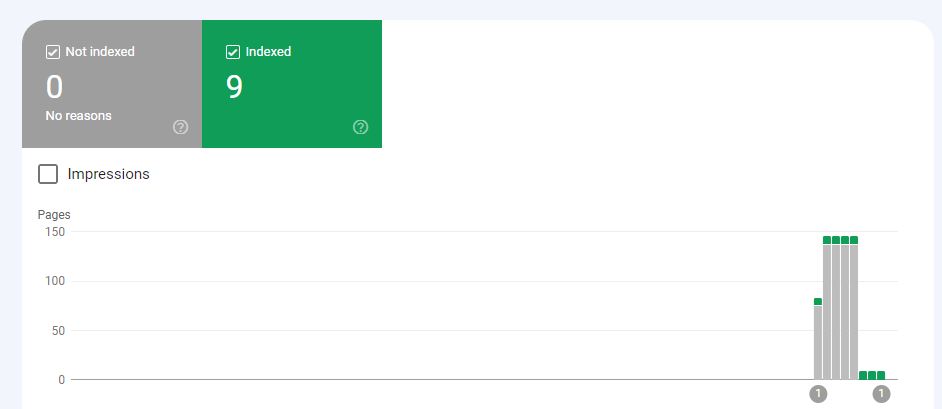The image size is (942, 409).
Task: Uncheck the Indexed checkbox
Action: click(232, 52)
